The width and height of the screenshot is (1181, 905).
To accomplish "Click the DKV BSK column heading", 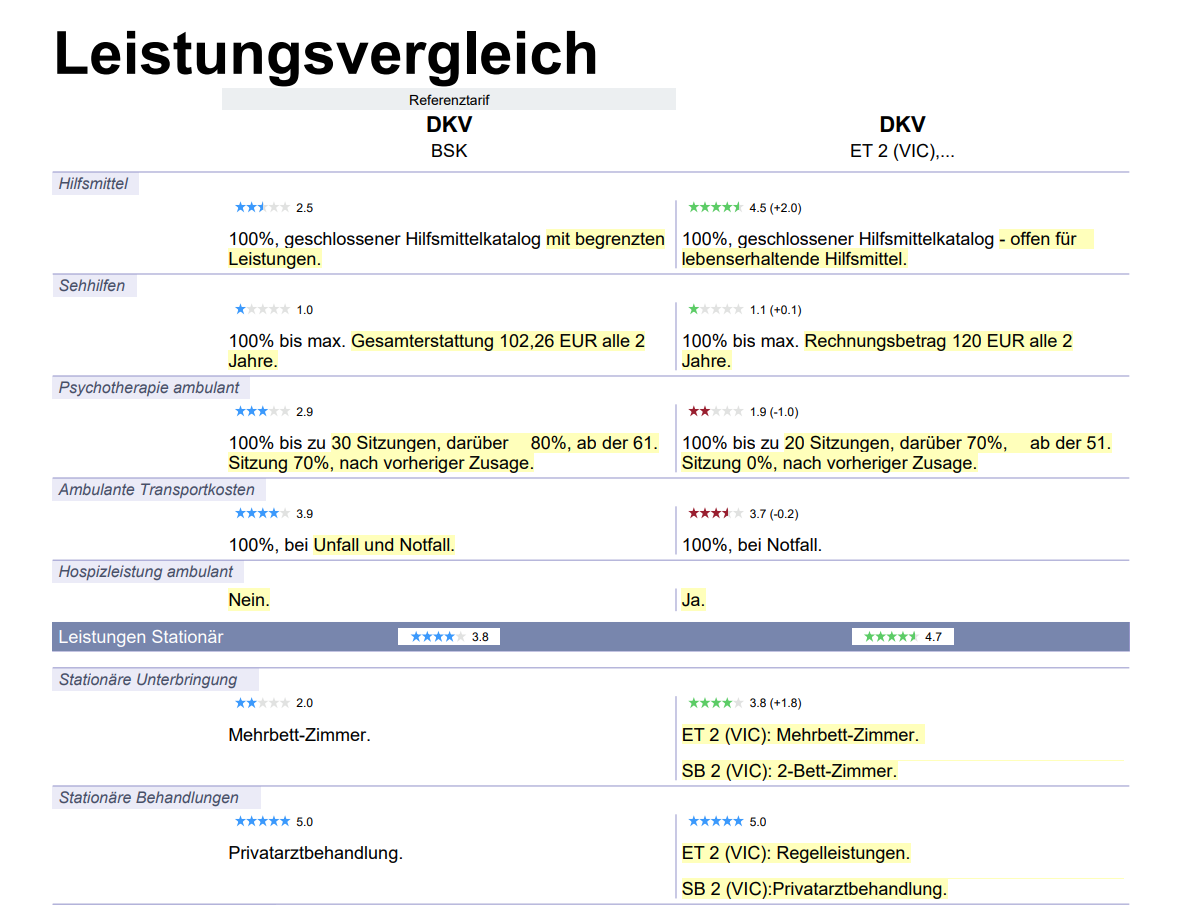I will (x=449, y=136).
